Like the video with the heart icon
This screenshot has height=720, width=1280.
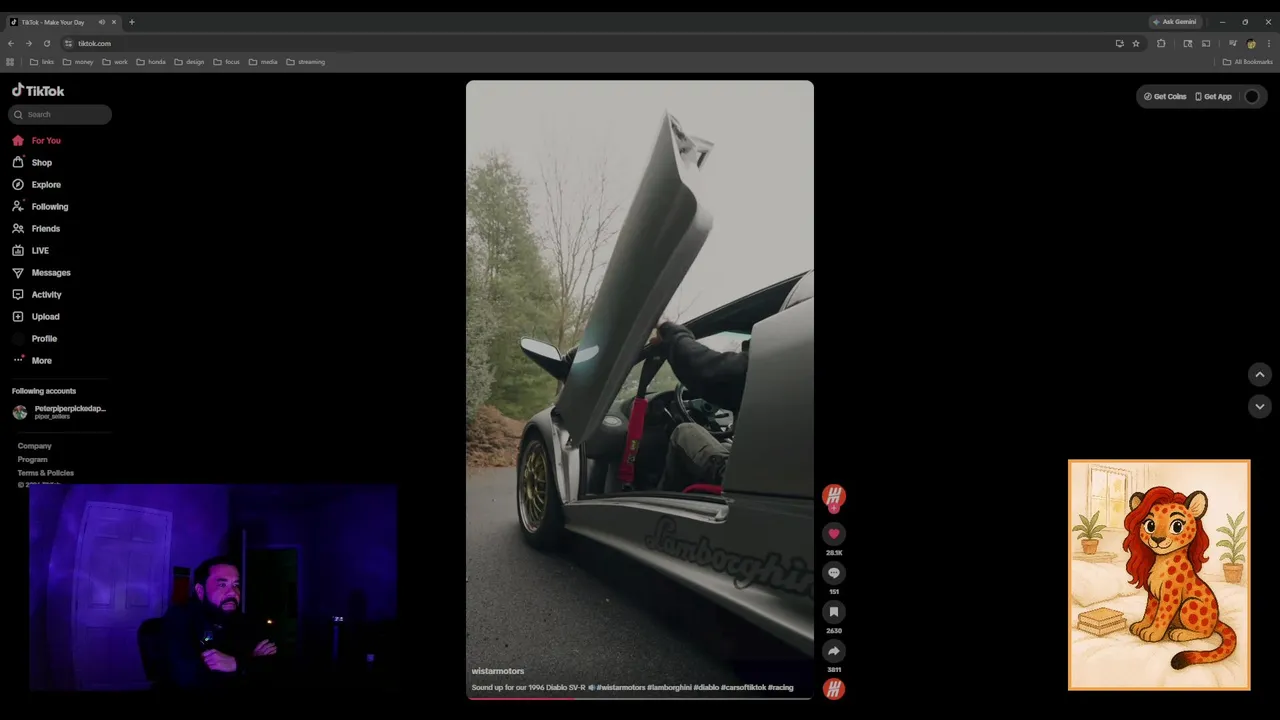834,534
